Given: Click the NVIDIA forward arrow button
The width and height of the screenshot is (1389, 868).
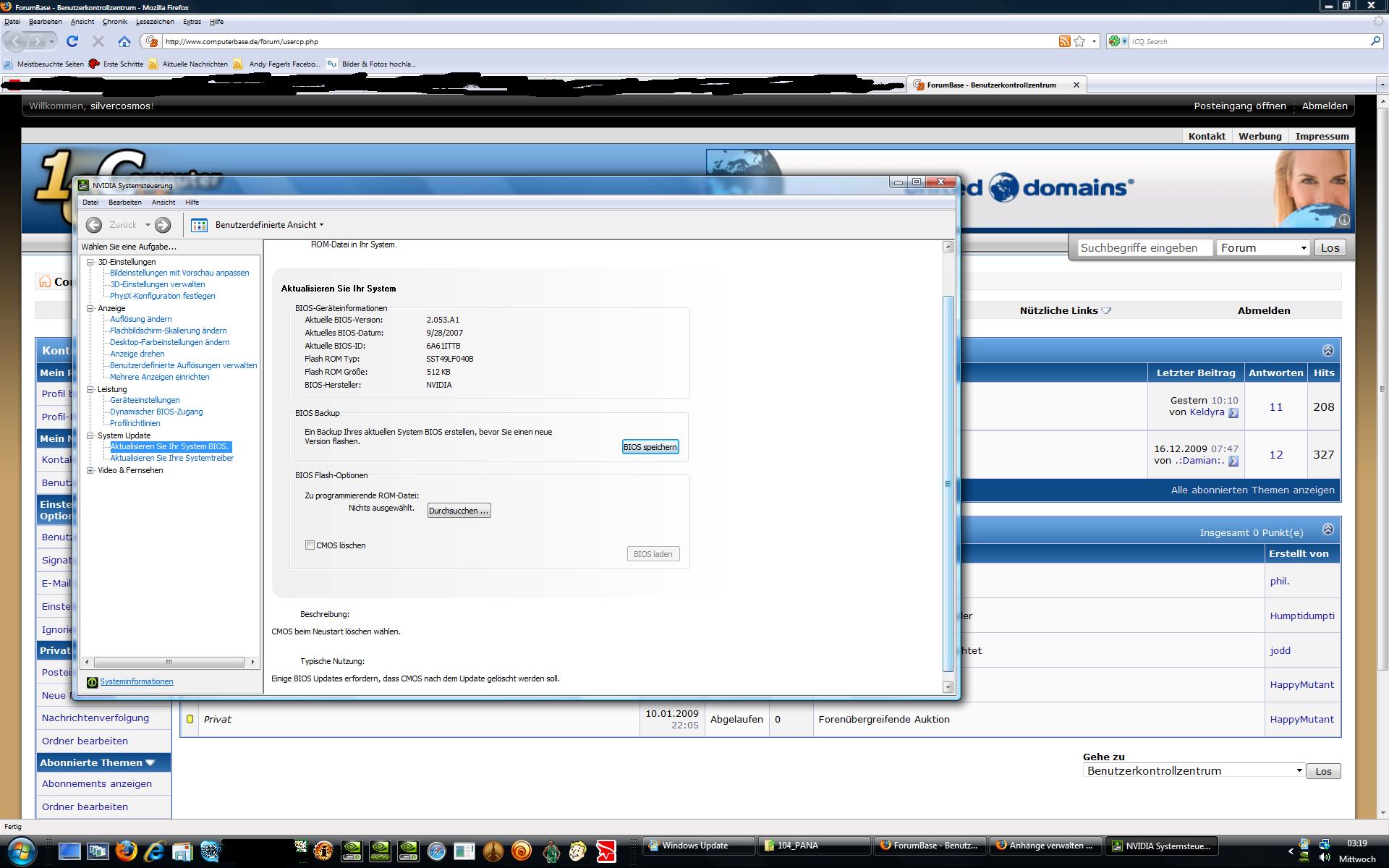Looking at the screenshot, I should (x=163, y=225).
